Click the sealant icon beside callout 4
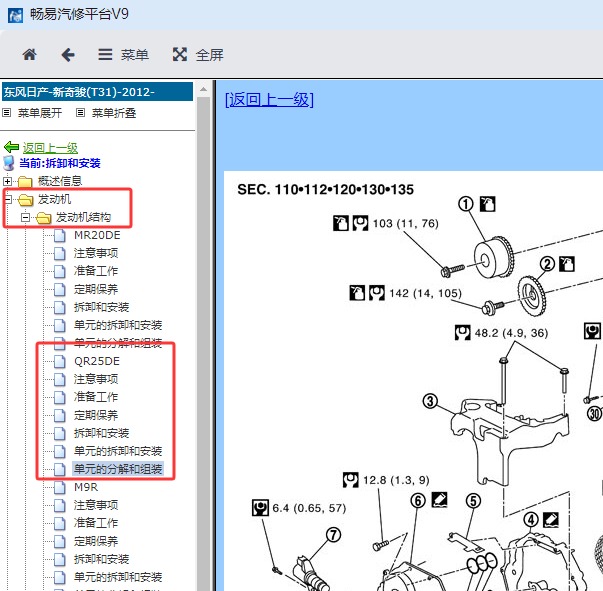This screenshot has width=603, height=591. 550,519
